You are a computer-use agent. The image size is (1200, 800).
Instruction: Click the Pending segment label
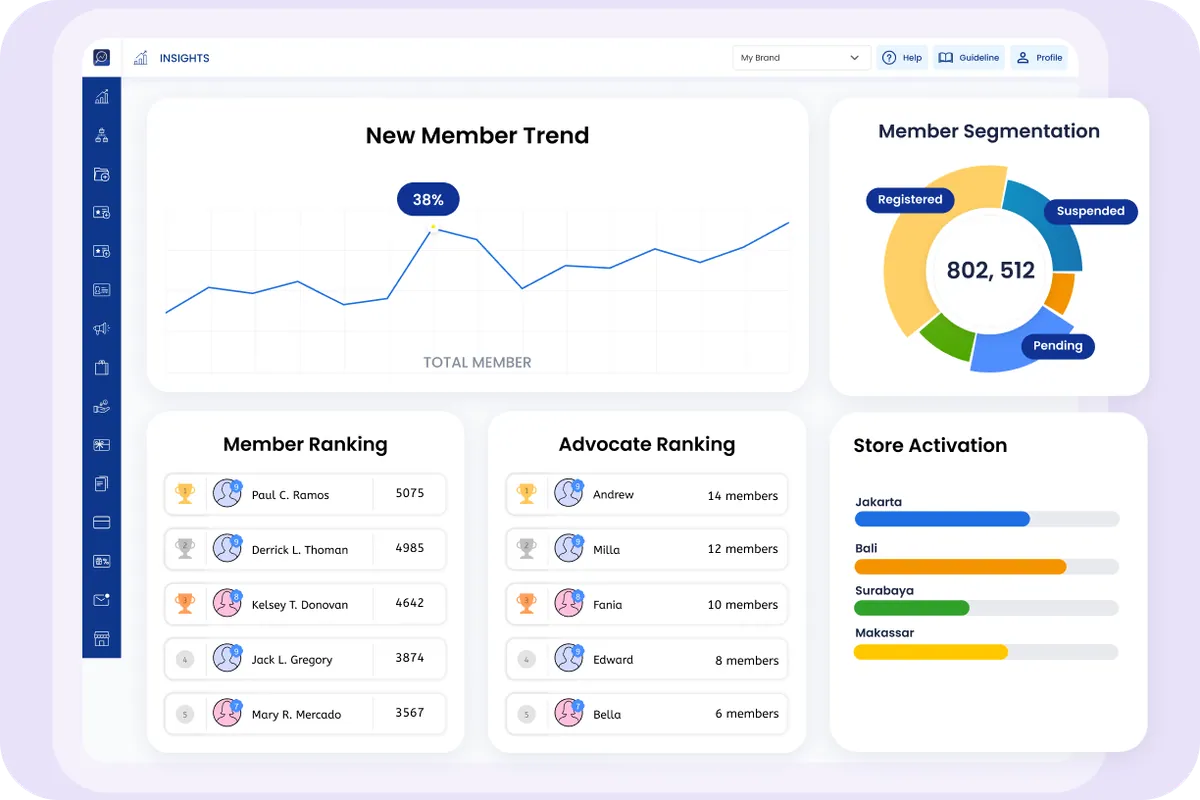click(1058, 346)
